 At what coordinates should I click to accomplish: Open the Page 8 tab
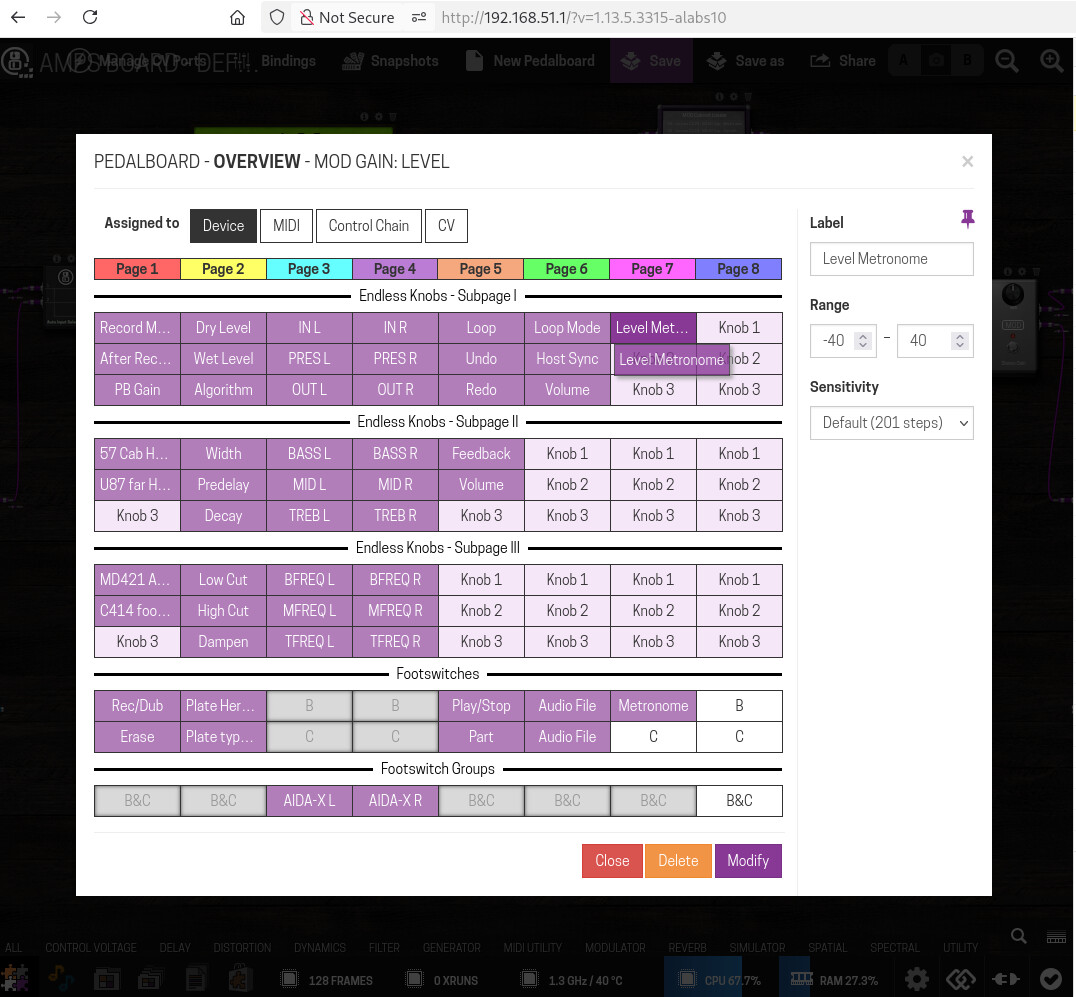click(x=738, y=268)
